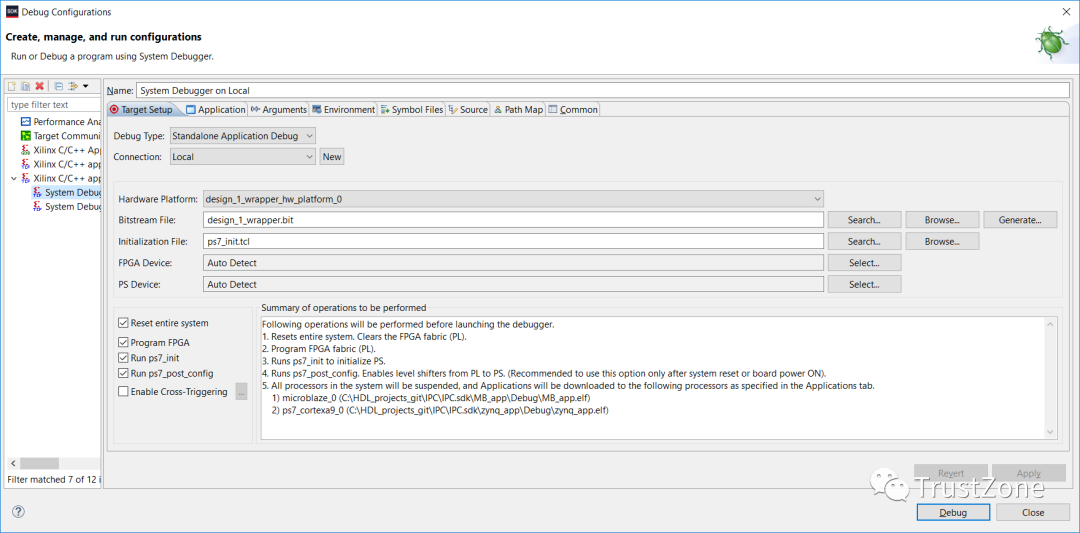Viewport: 1080px width, 533px height.
Task: Click the configuration Name text field
Action: point(603,90)
